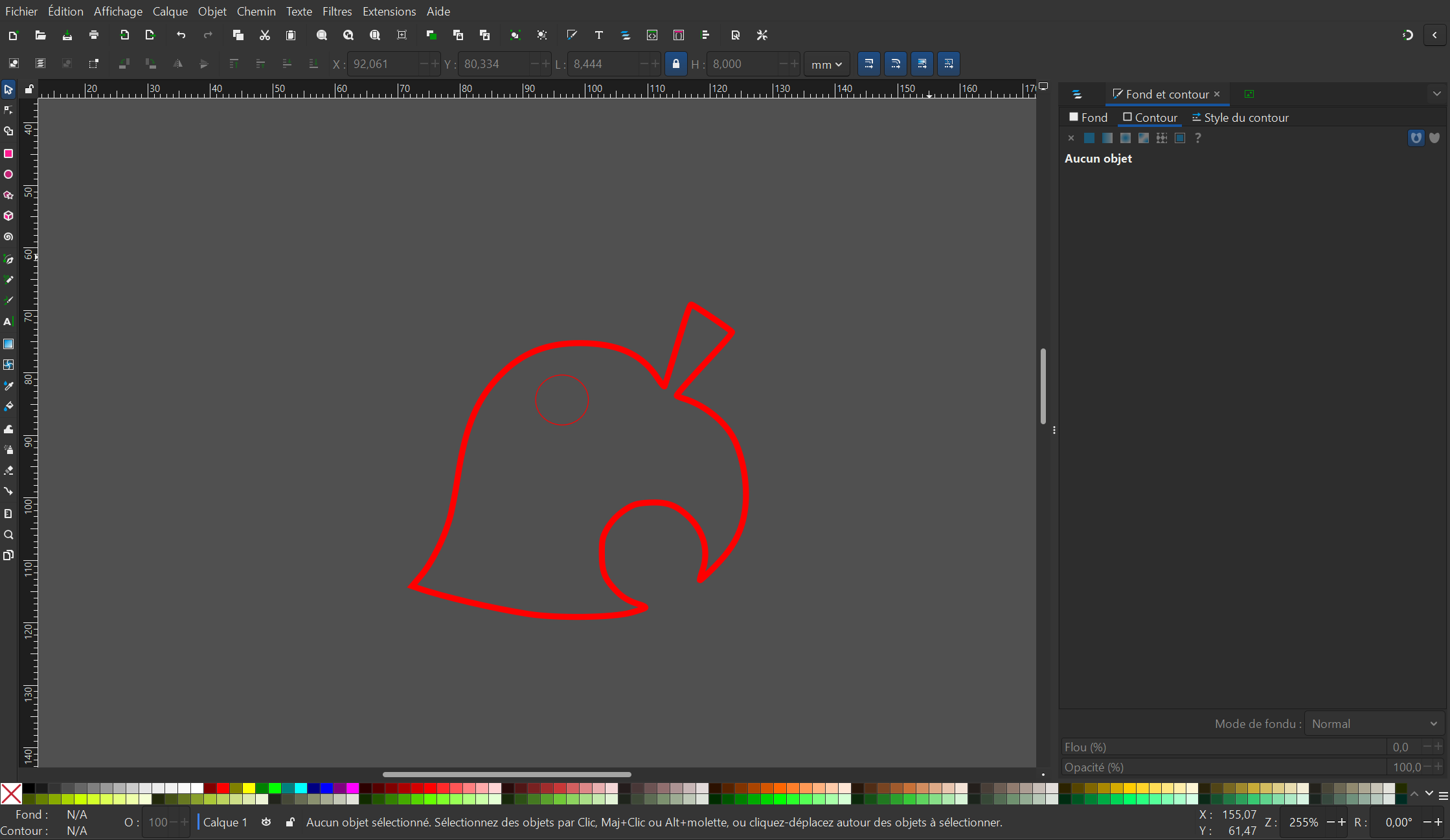Select the Zoom tool in the toolbox

click(x=8, y=534)
